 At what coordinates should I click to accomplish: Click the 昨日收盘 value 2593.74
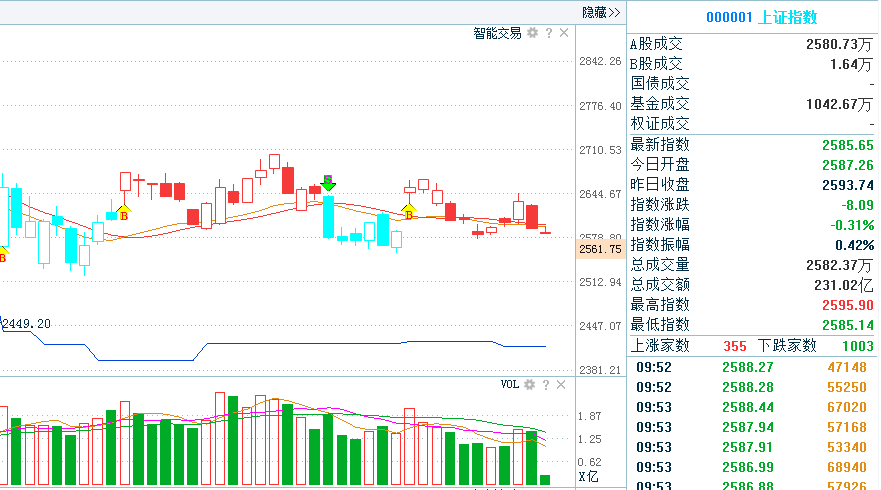point(848,185)
